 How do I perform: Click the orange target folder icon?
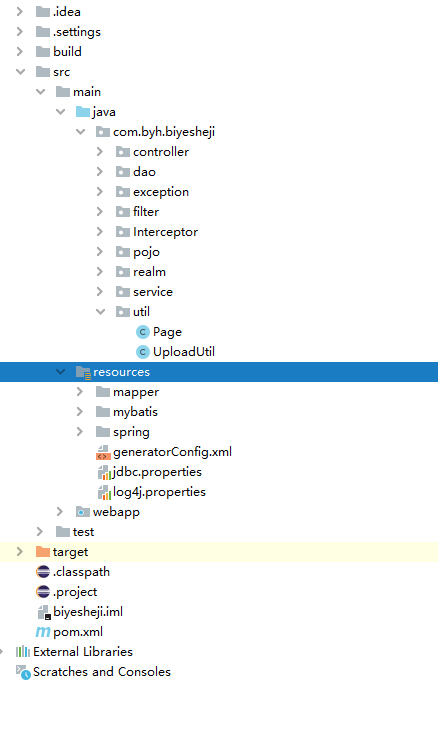pyautogui.click(x=43, y=552)
